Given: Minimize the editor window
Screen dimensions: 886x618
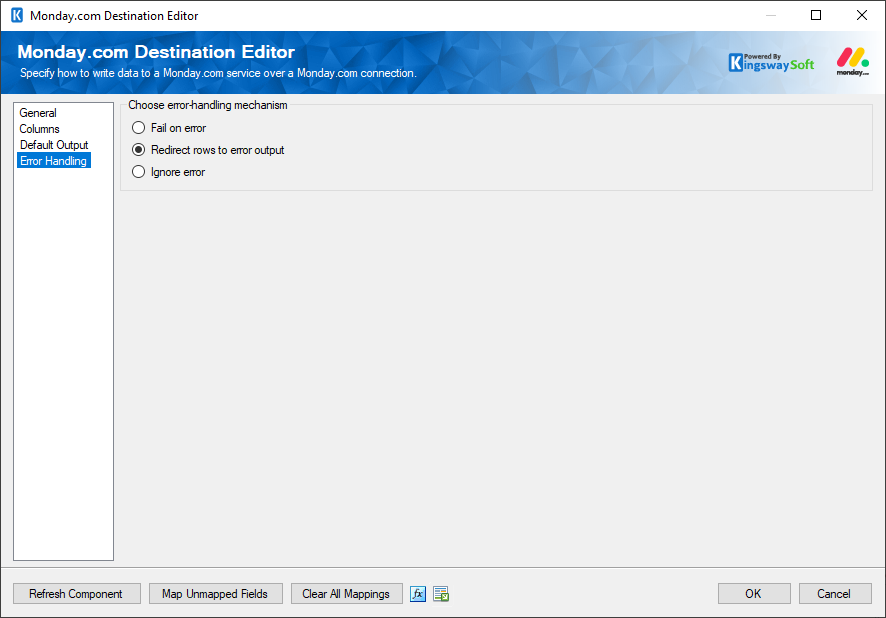Looking at the screenshot, I should pyautogui.click(x=771, y=15).
